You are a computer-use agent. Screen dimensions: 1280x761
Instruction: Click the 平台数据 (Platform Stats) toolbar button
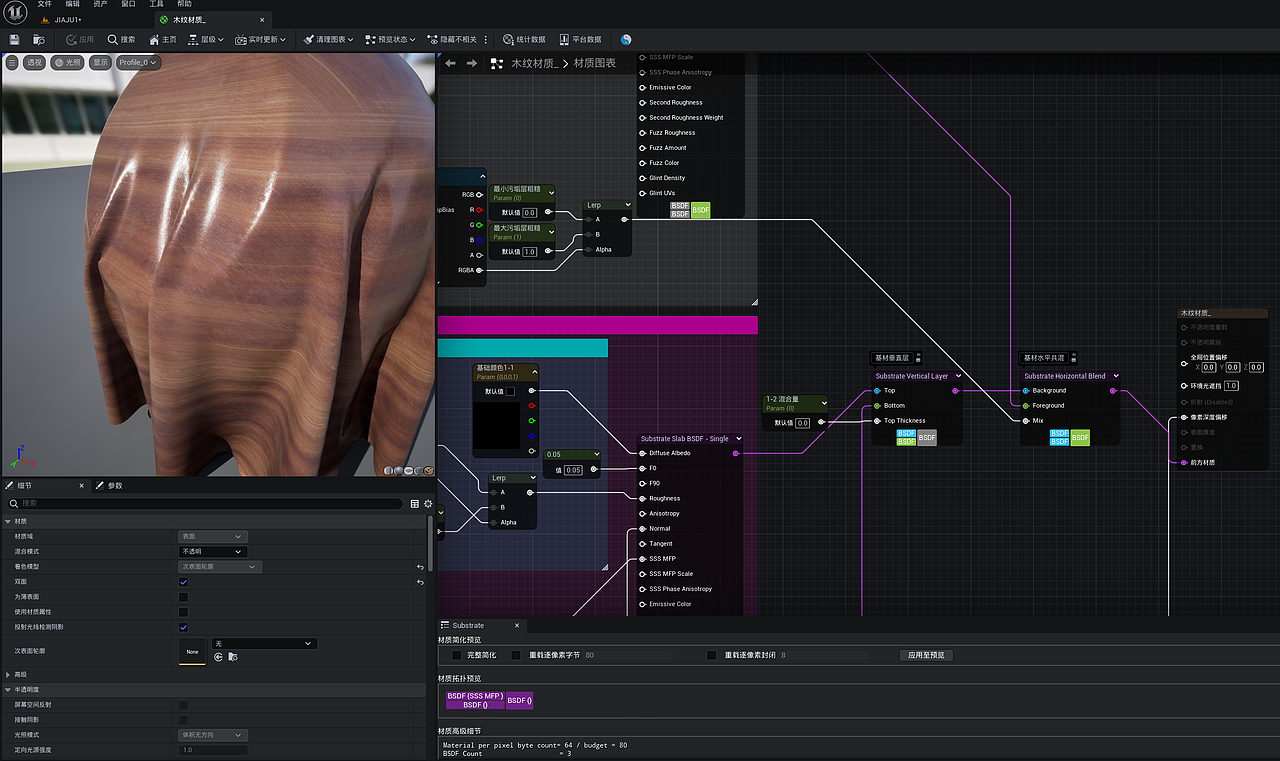coord(580,39)
